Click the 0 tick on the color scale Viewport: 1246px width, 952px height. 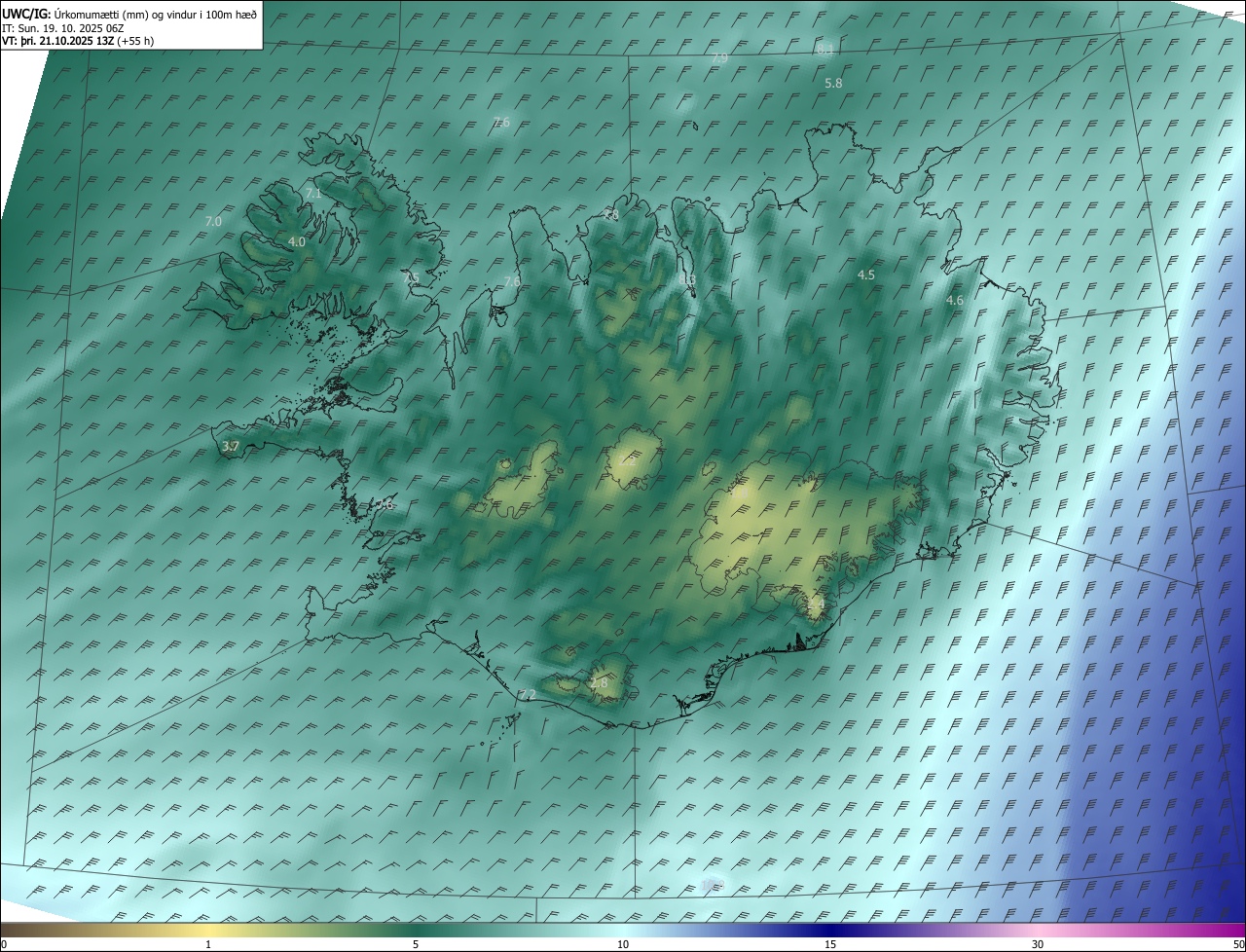(3, 944)
